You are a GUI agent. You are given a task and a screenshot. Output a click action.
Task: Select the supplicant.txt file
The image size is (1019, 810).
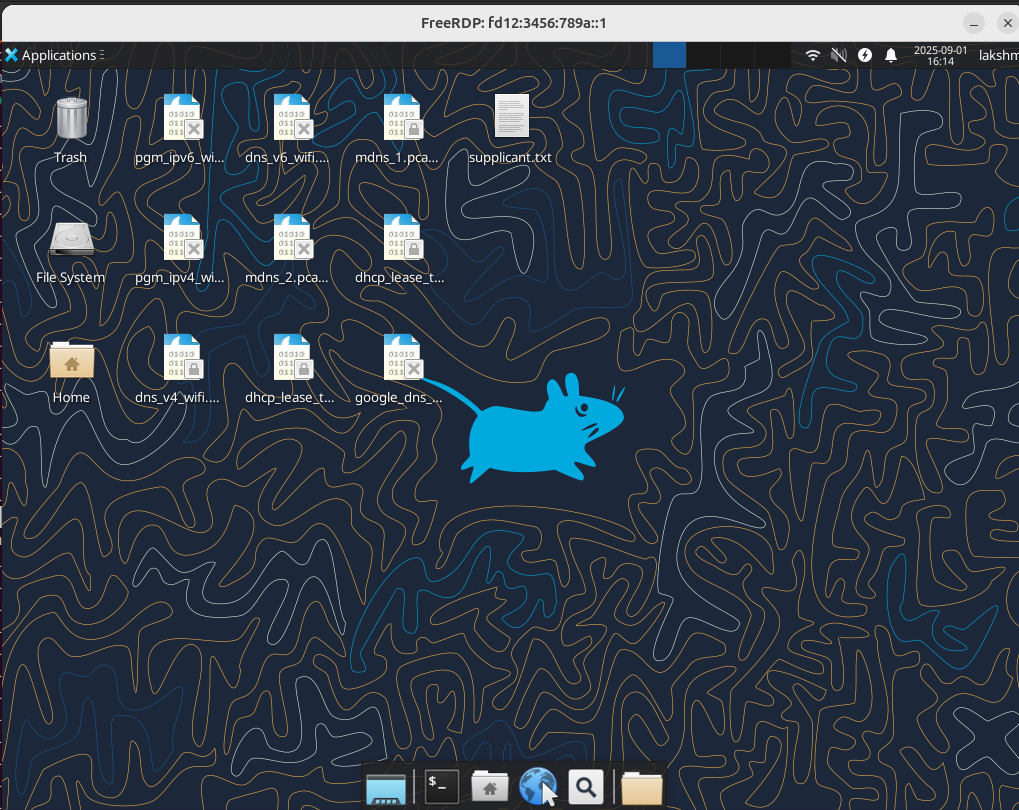point(511,118)
